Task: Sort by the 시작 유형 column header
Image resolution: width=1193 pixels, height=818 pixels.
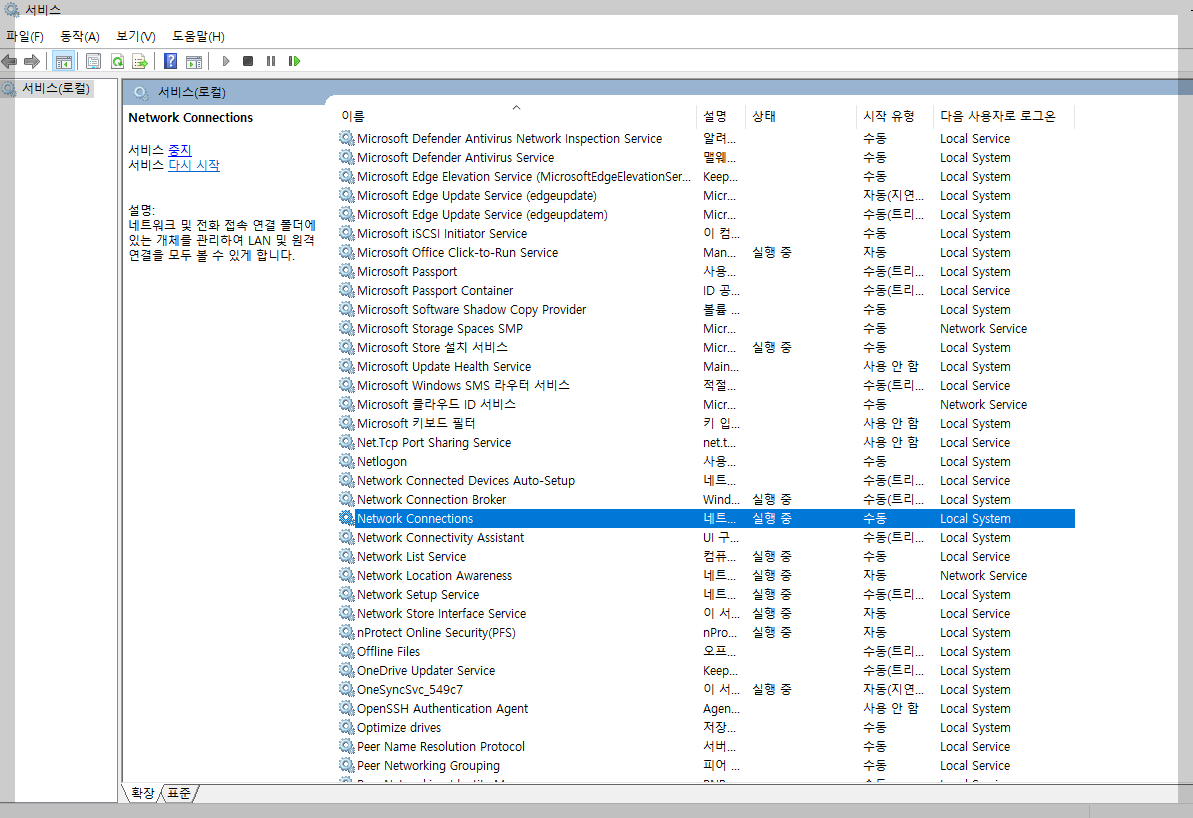Action: [x=895, y=116]
